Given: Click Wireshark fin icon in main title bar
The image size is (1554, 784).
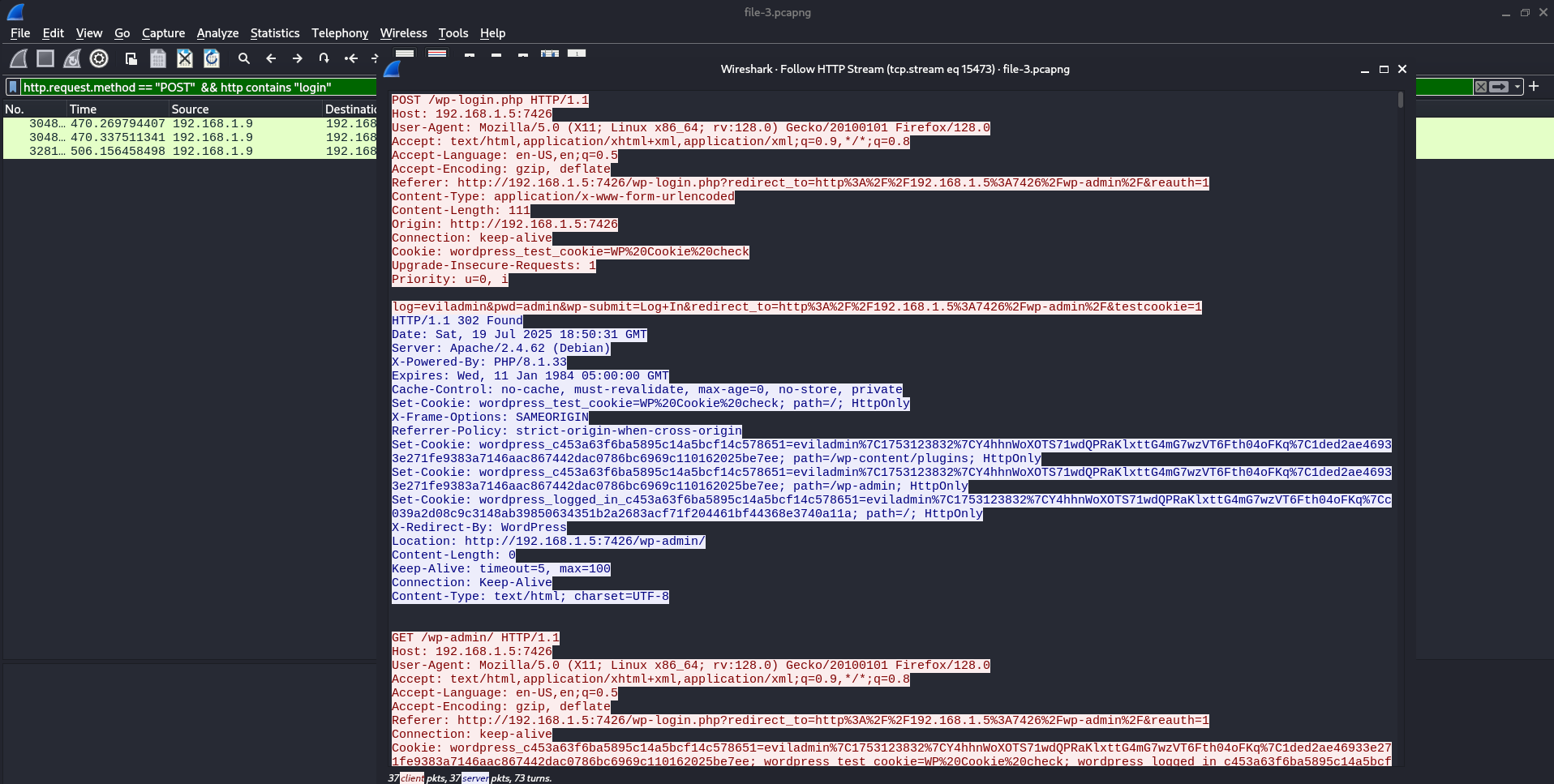Looking at the screenshot, I should [x=15, y=11].
